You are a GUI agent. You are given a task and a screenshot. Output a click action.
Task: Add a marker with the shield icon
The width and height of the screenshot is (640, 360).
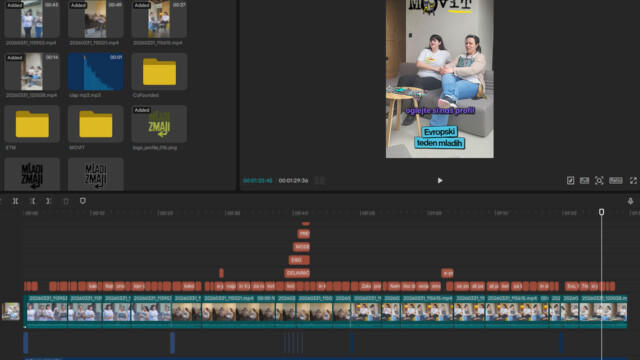click(82, 201)
